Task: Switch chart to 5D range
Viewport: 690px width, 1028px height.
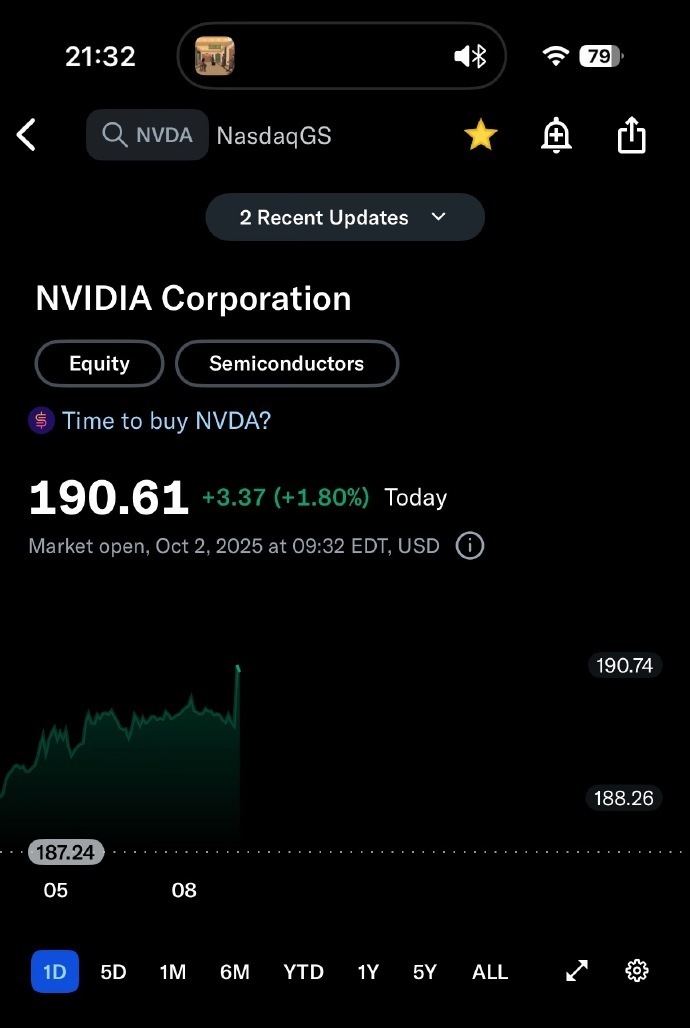Action: coord(113,971)
